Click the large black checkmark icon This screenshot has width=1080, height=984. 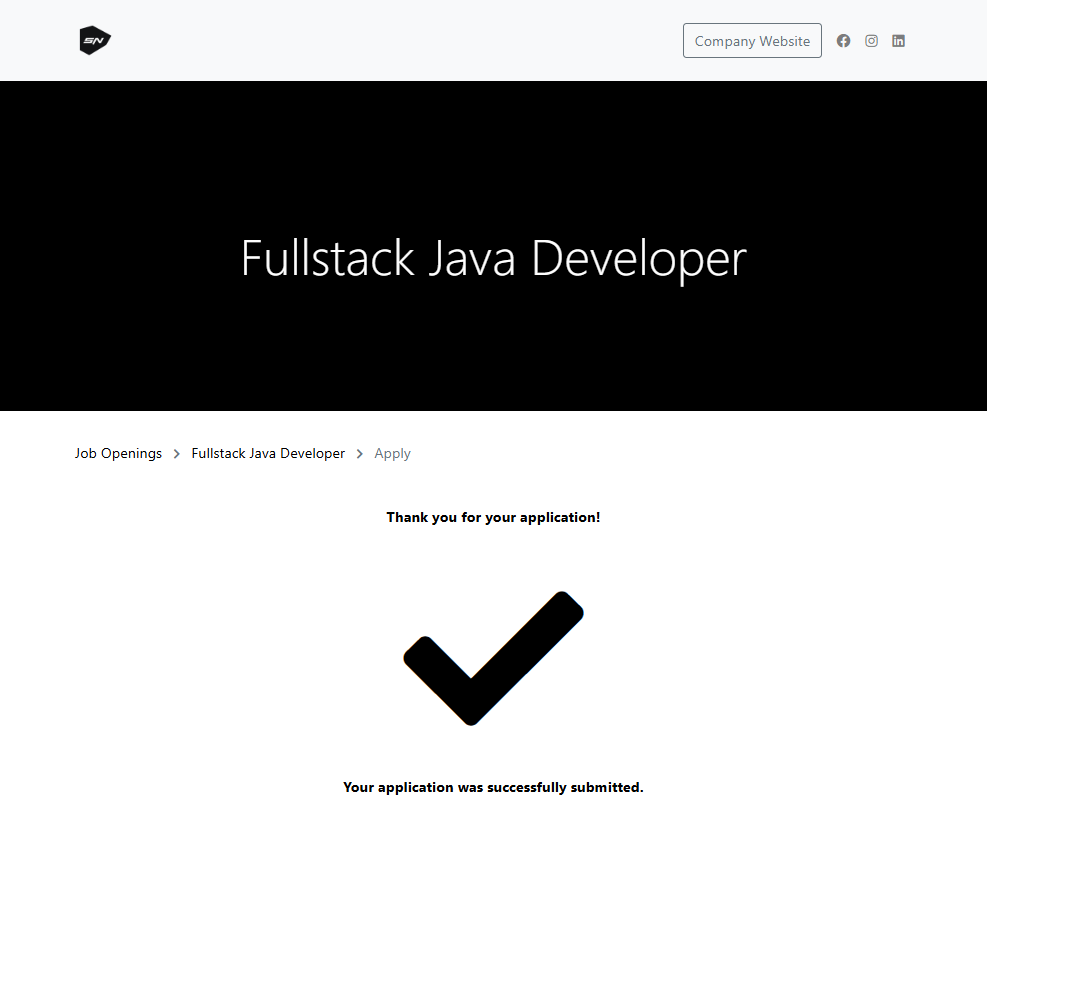[493, 657]
